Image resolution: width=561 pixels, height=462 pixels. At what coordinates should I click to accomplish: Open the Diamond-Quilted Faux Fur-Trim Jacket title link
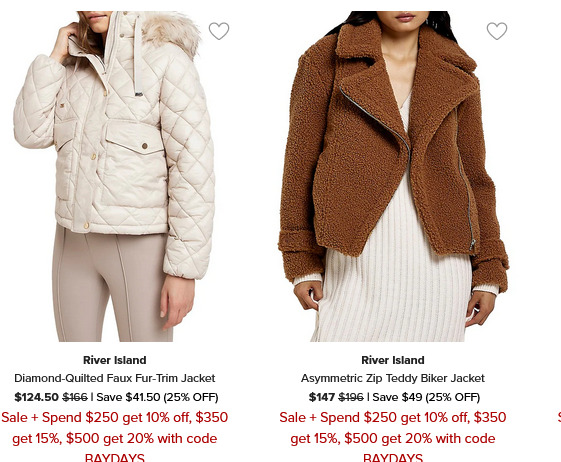pos(114,378)
